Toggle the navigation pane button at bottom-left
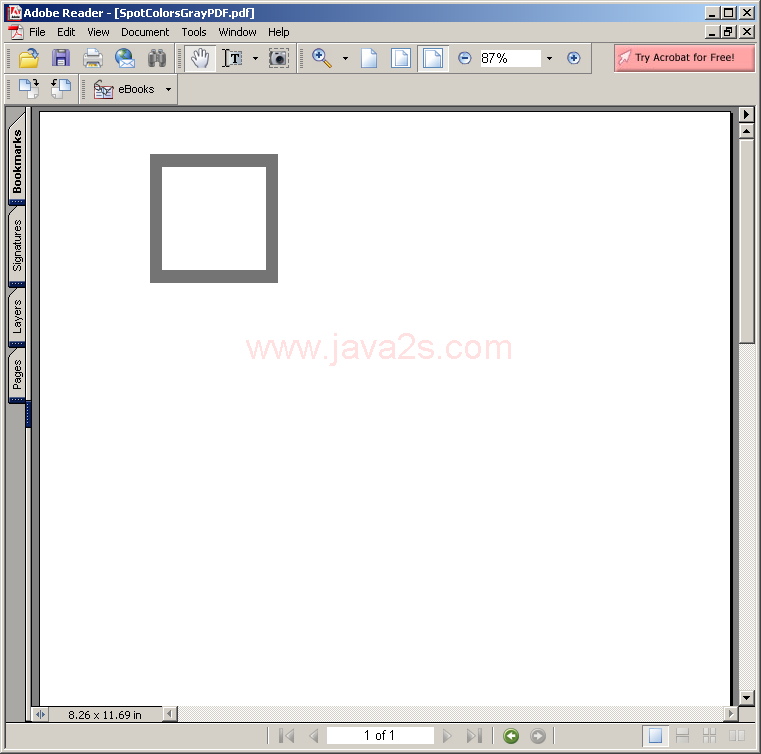This screenshot has height=754, width=761. click(40, 714)
